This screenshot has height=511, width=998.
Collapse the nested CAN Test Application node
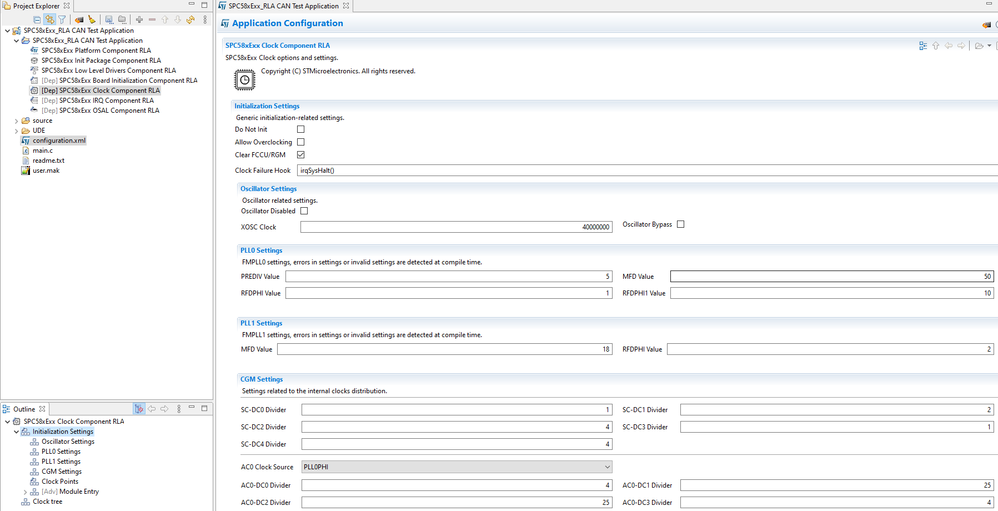pyautogui.click(x=16, y=40)
